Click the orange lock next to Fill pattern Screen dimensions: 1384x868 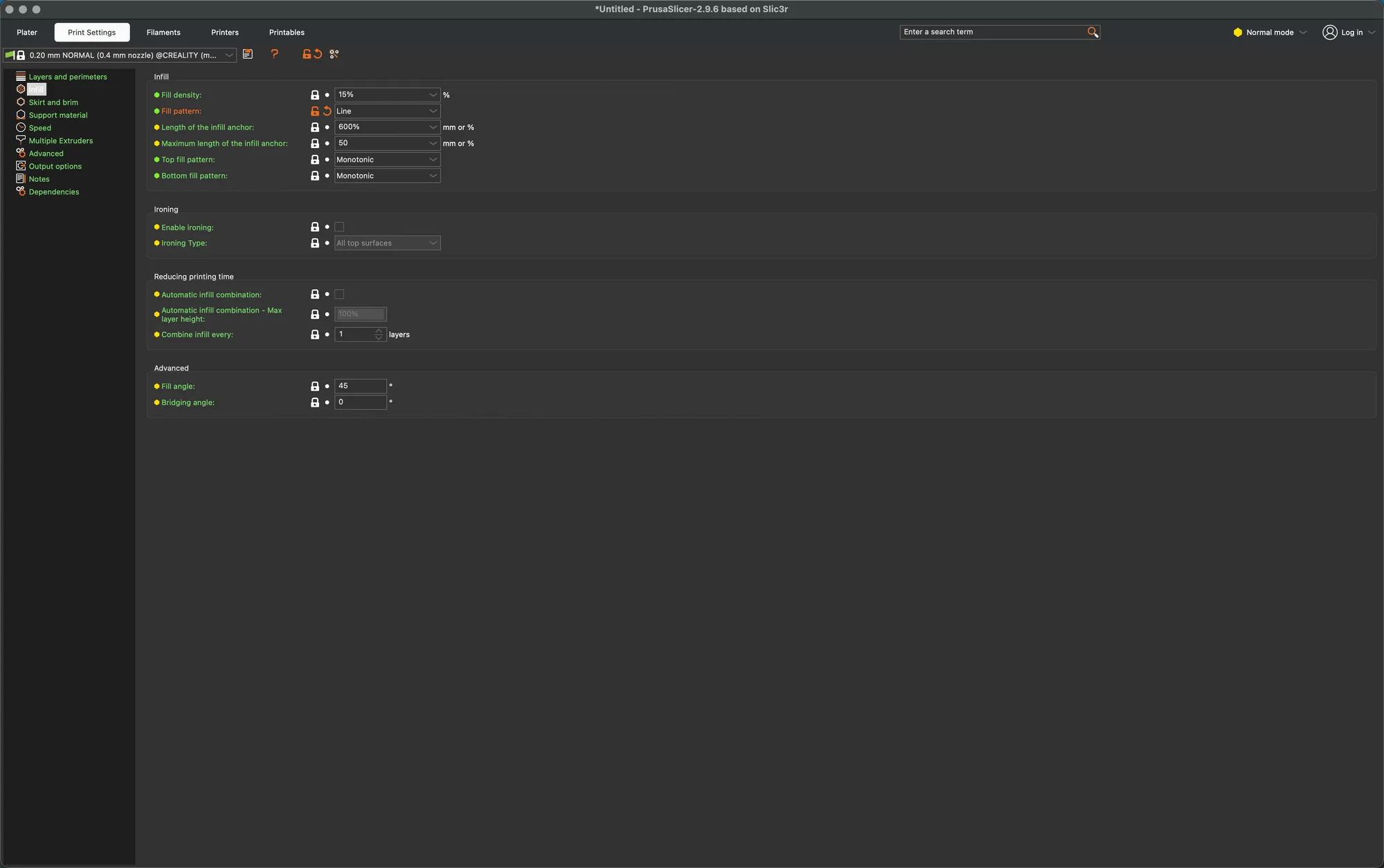tap(315, 111)
